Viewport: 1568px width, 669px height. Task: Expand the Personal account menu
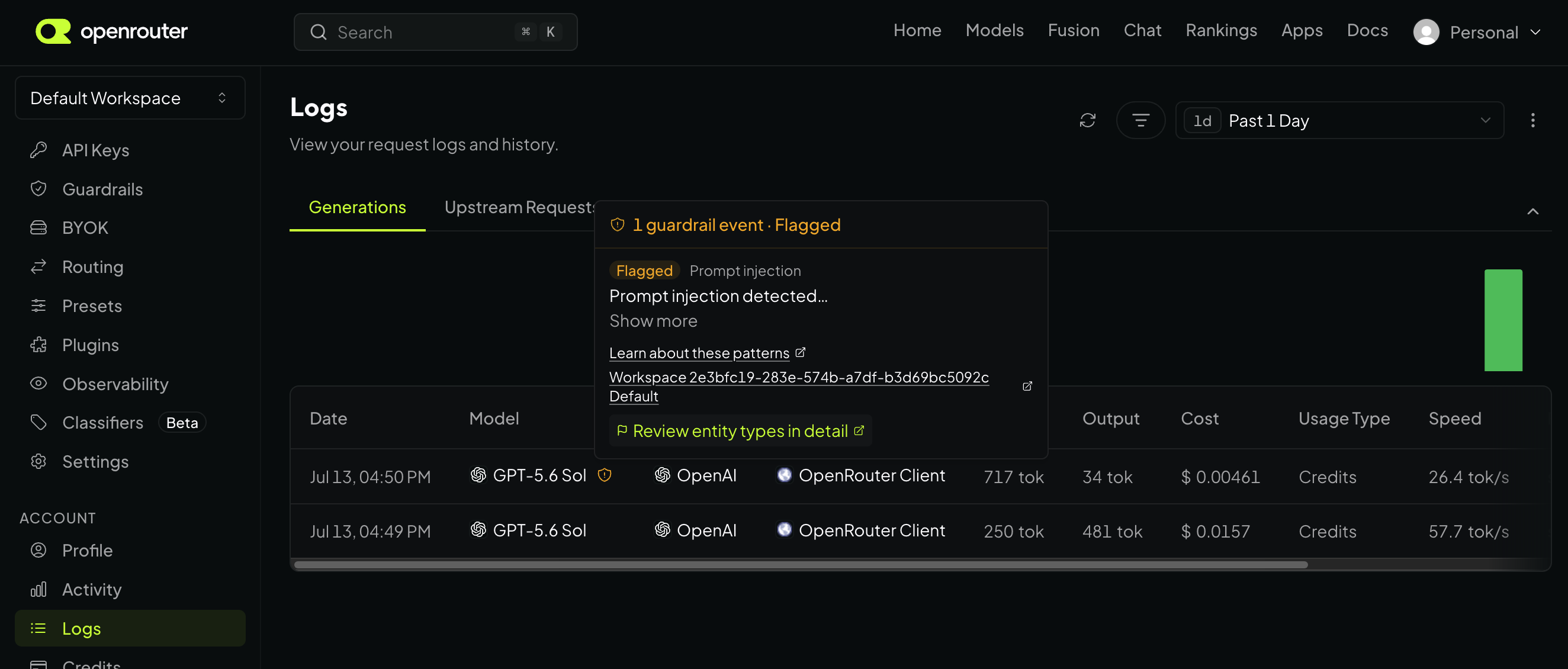pos(1476,32)
